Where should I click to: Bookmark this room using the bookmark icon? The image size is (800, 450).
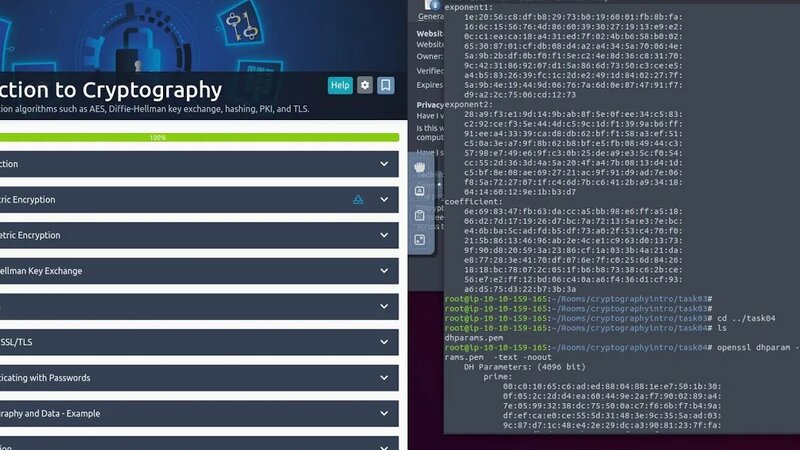click(x=386, y=85)
